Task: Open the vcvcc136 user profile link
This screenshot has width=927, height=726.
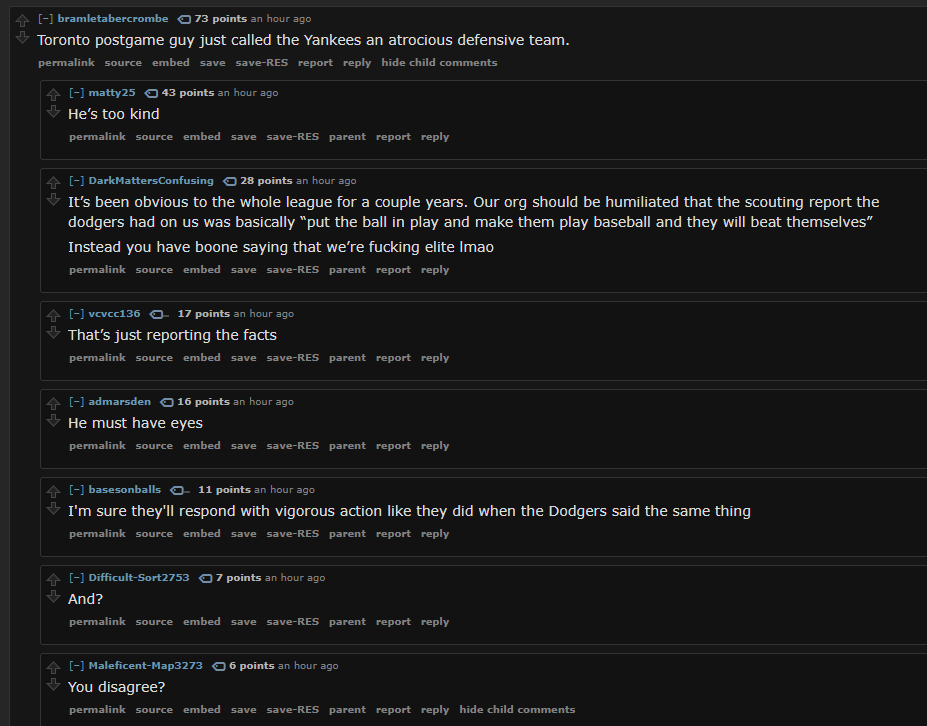Action: (115, 314)
